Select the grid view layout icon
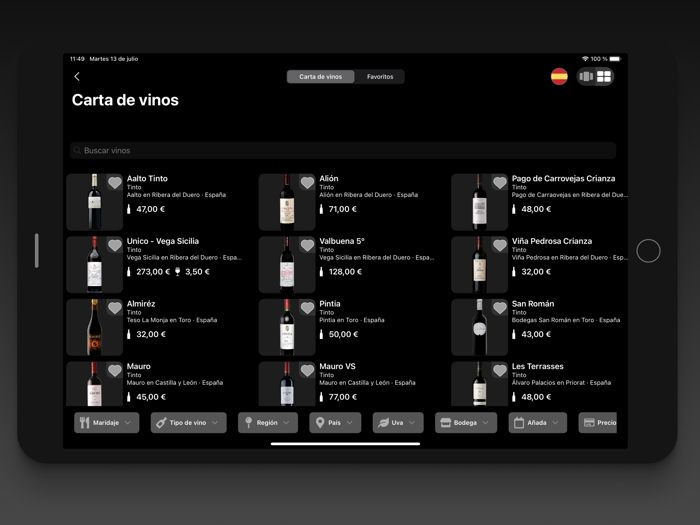This screenshot has height=525, width=700. tap(604, 76)
